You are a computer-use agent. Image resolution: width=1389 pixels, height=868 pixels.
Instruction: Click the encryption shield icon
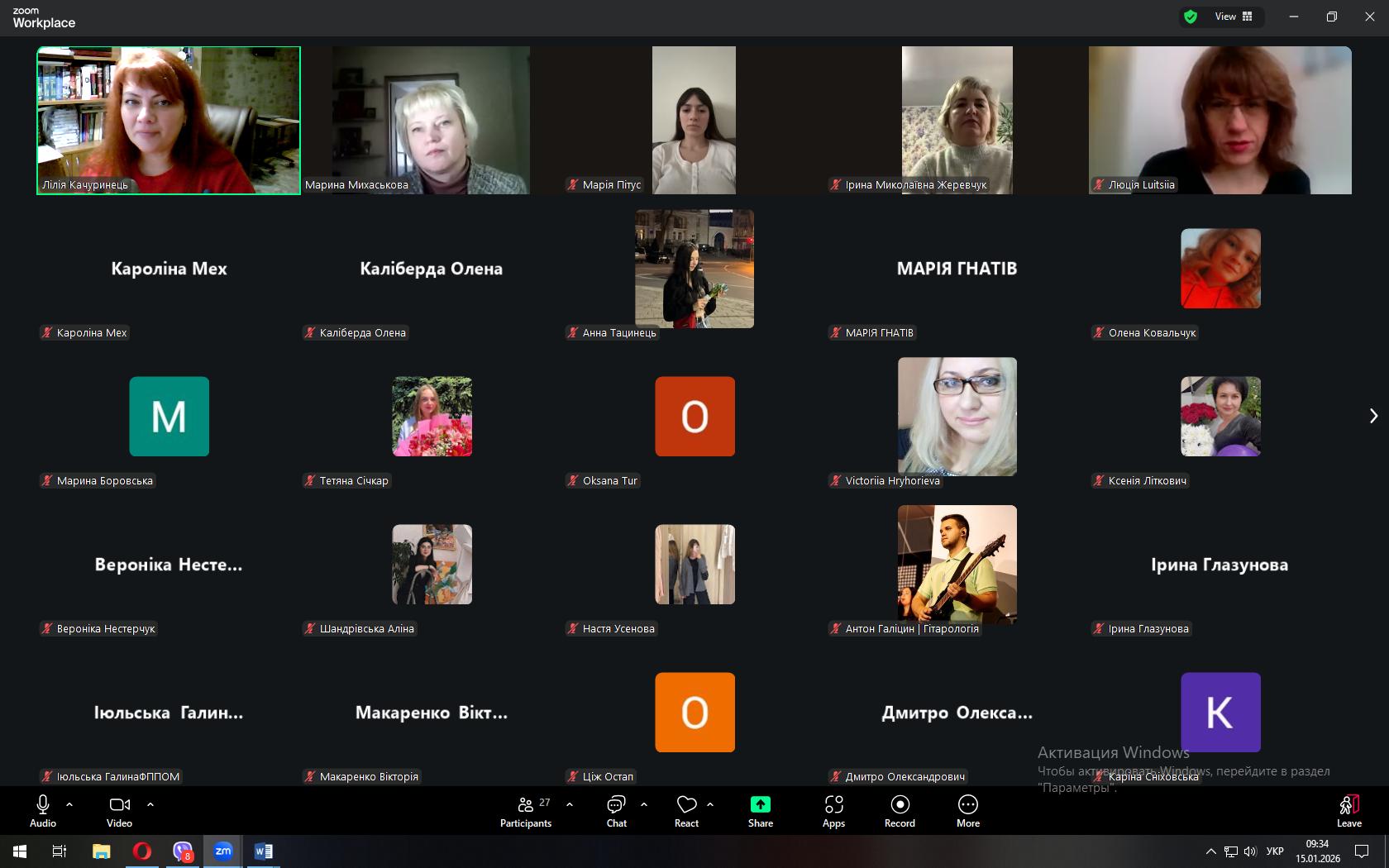pyautogui.click(x=1191, y=17)
